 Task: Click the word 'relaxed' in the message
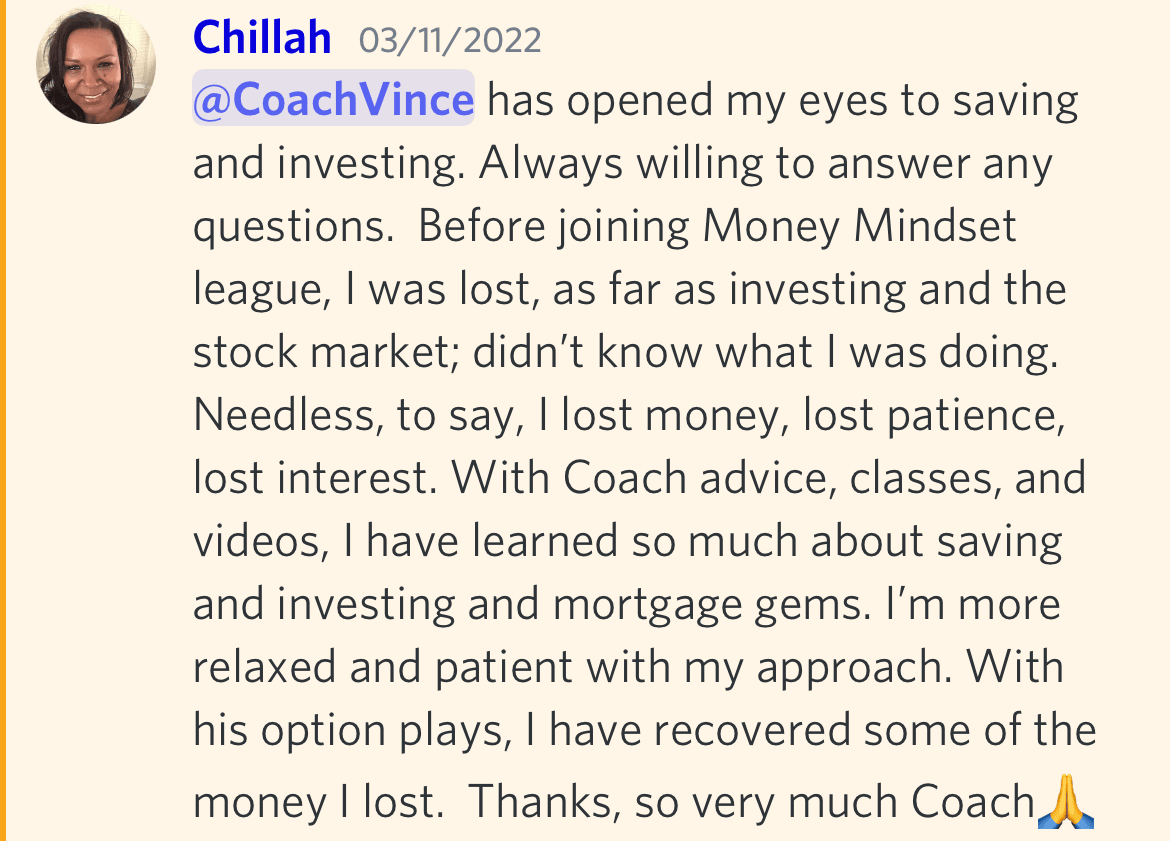click(265, 666)
